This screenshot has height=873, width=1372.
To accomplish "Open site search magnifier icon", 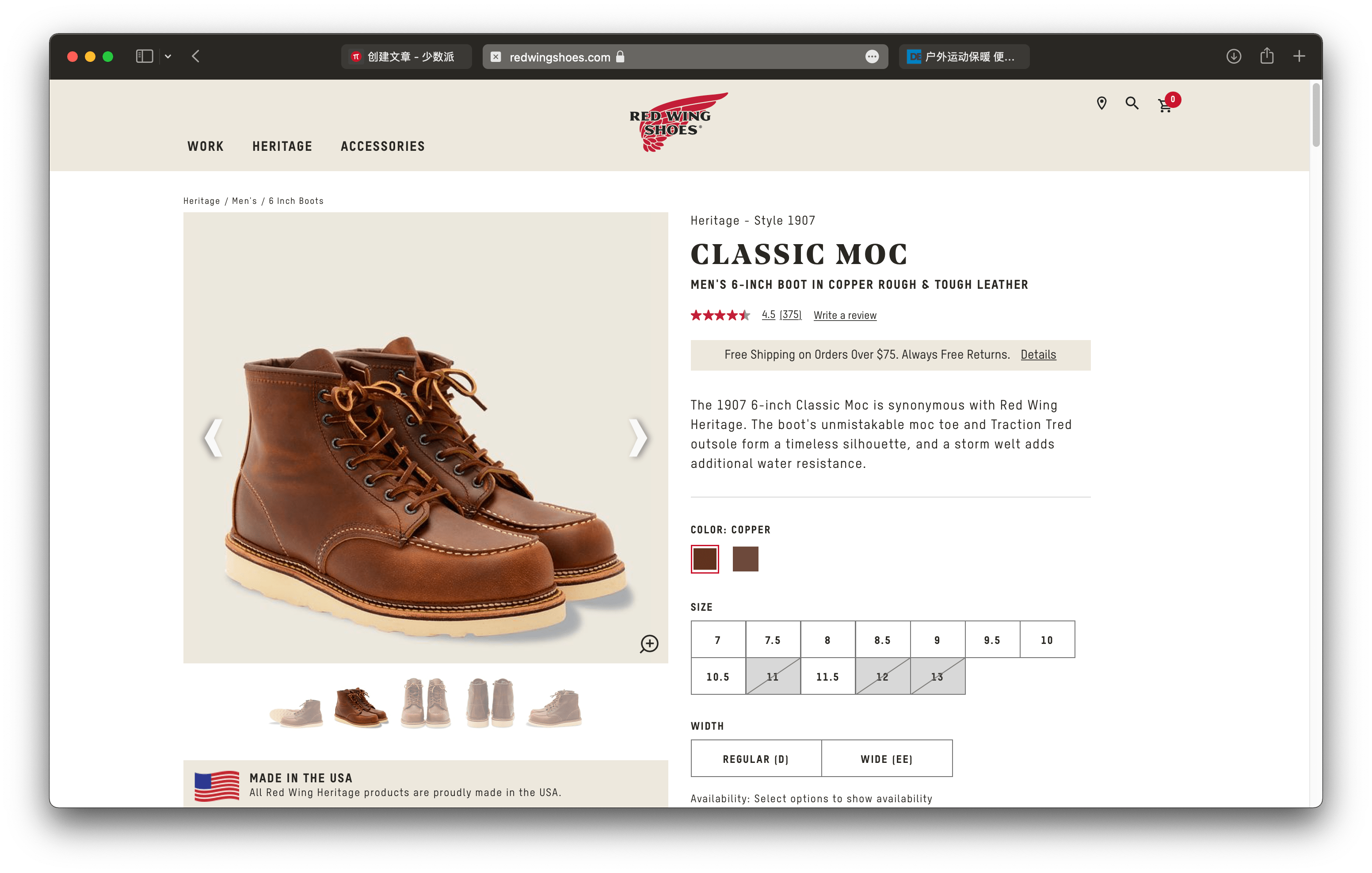I will [x=1132, y=103].
